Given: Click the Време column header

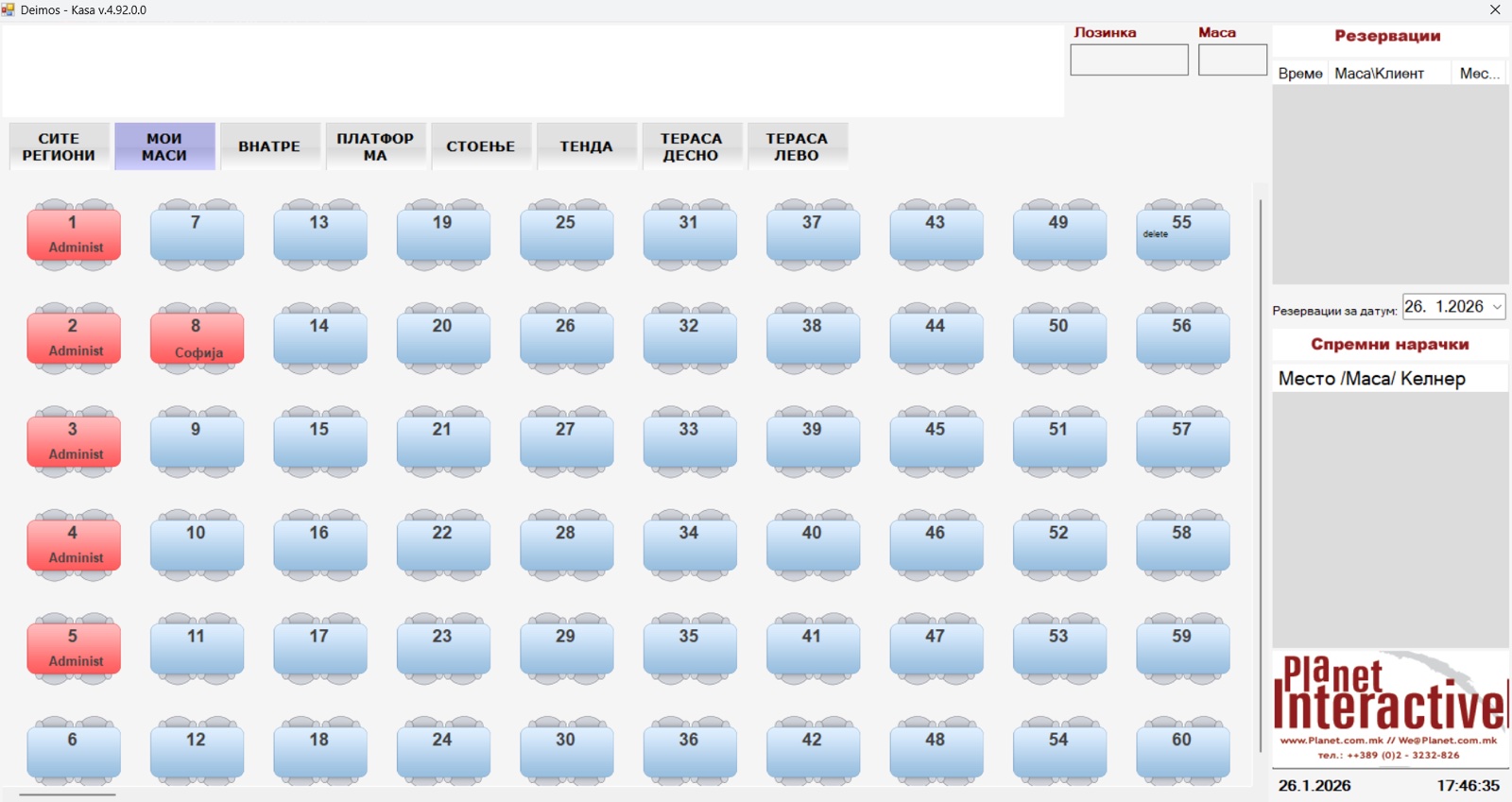Looking at the screenshot, I should [1300, 74].
